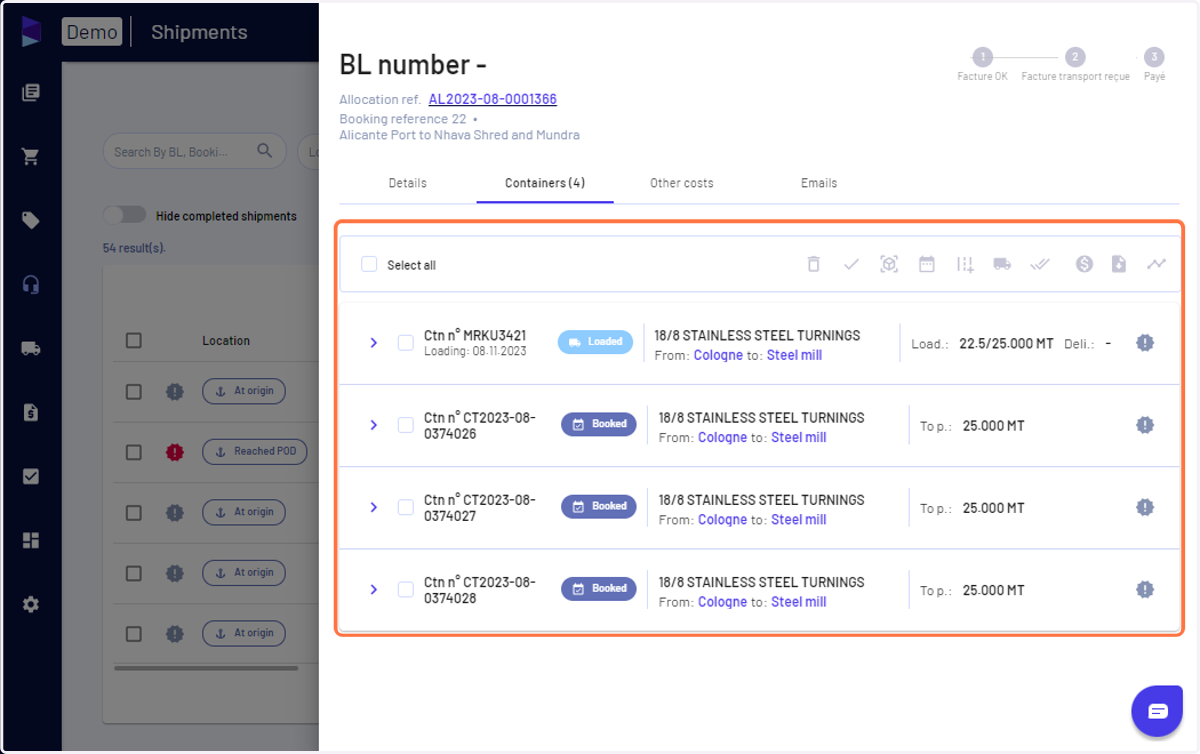Open the dashboard grid icon in sidebar
This screenshot has width=1200, height=754.
31,540
